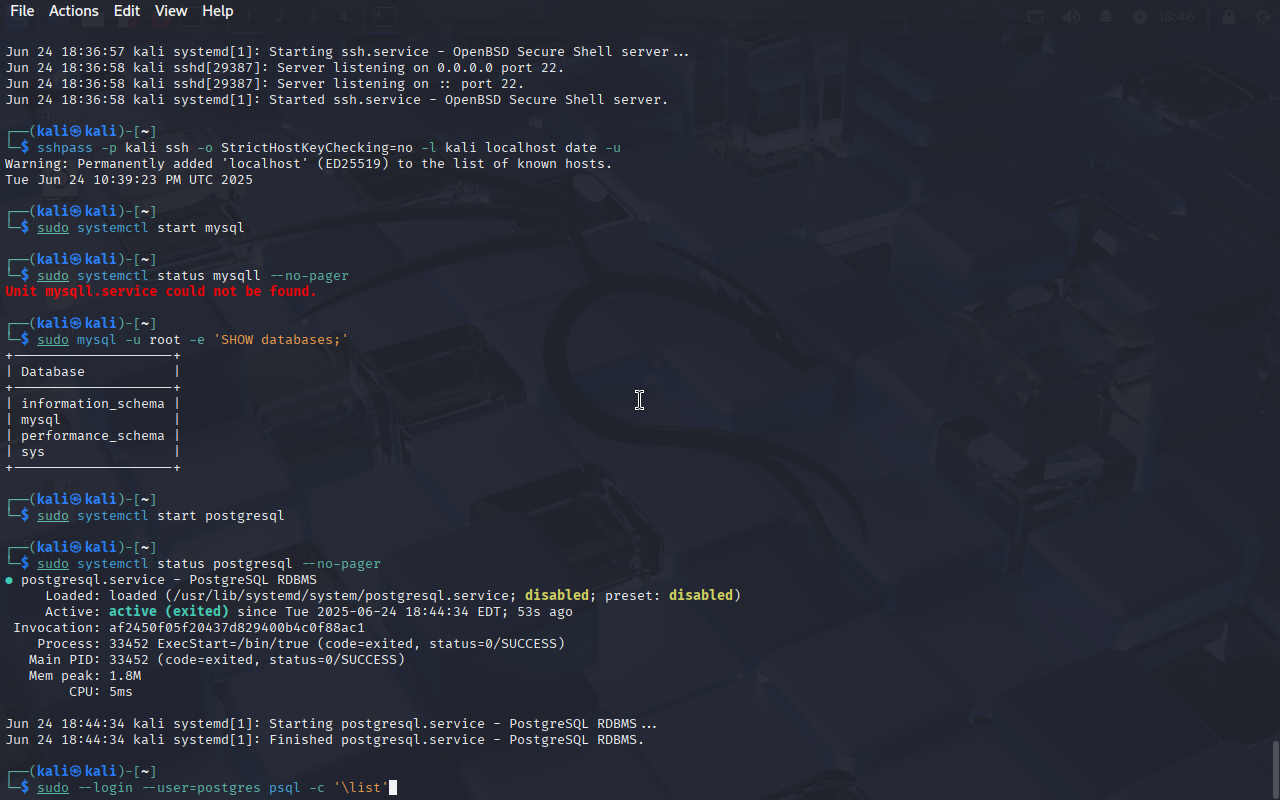Click the 'information_schema' database row

[x=92, y=403]
